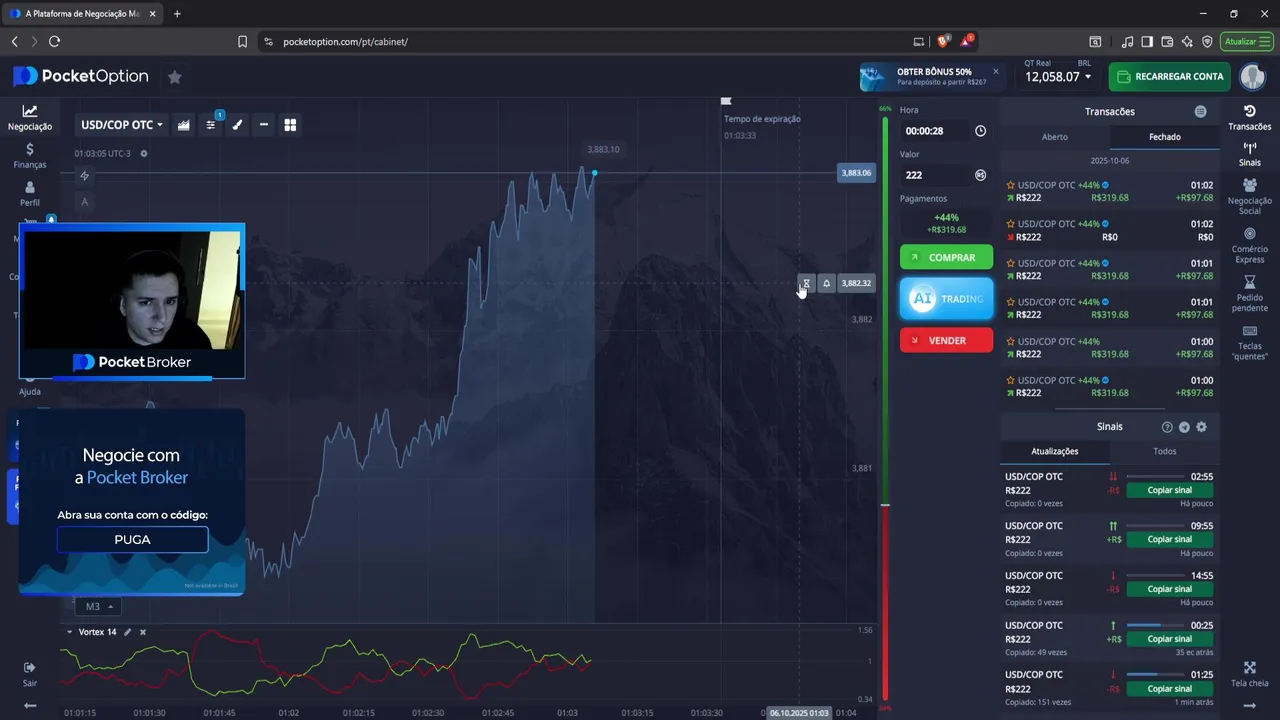Click the clock icon beside Hora

point(980,131)
